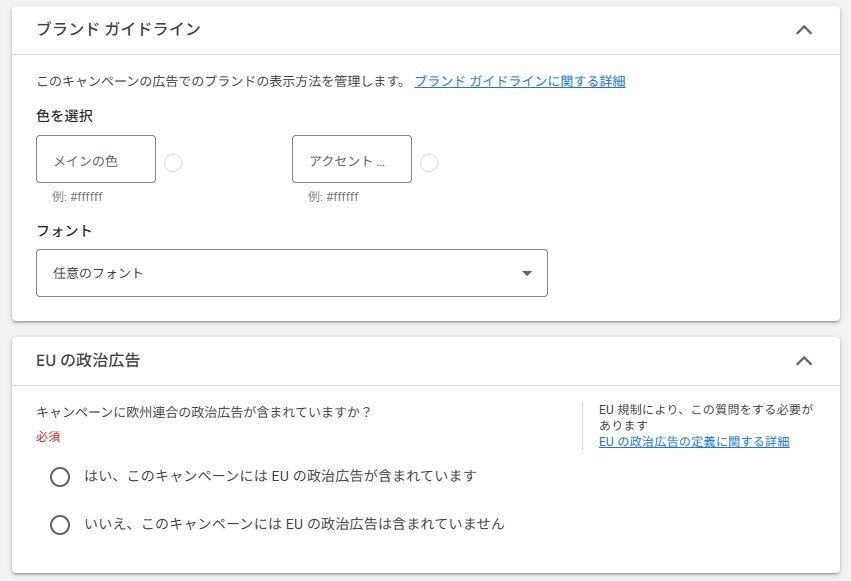Click the hex example hint under メインの色
The image size is (851, 581).
(77, 197)
